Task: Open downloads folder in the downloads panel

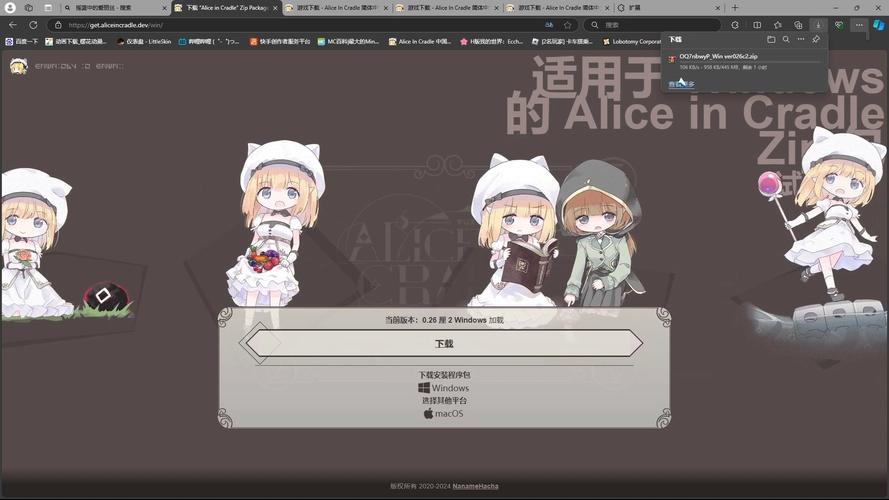Action: tap(771, 39)
